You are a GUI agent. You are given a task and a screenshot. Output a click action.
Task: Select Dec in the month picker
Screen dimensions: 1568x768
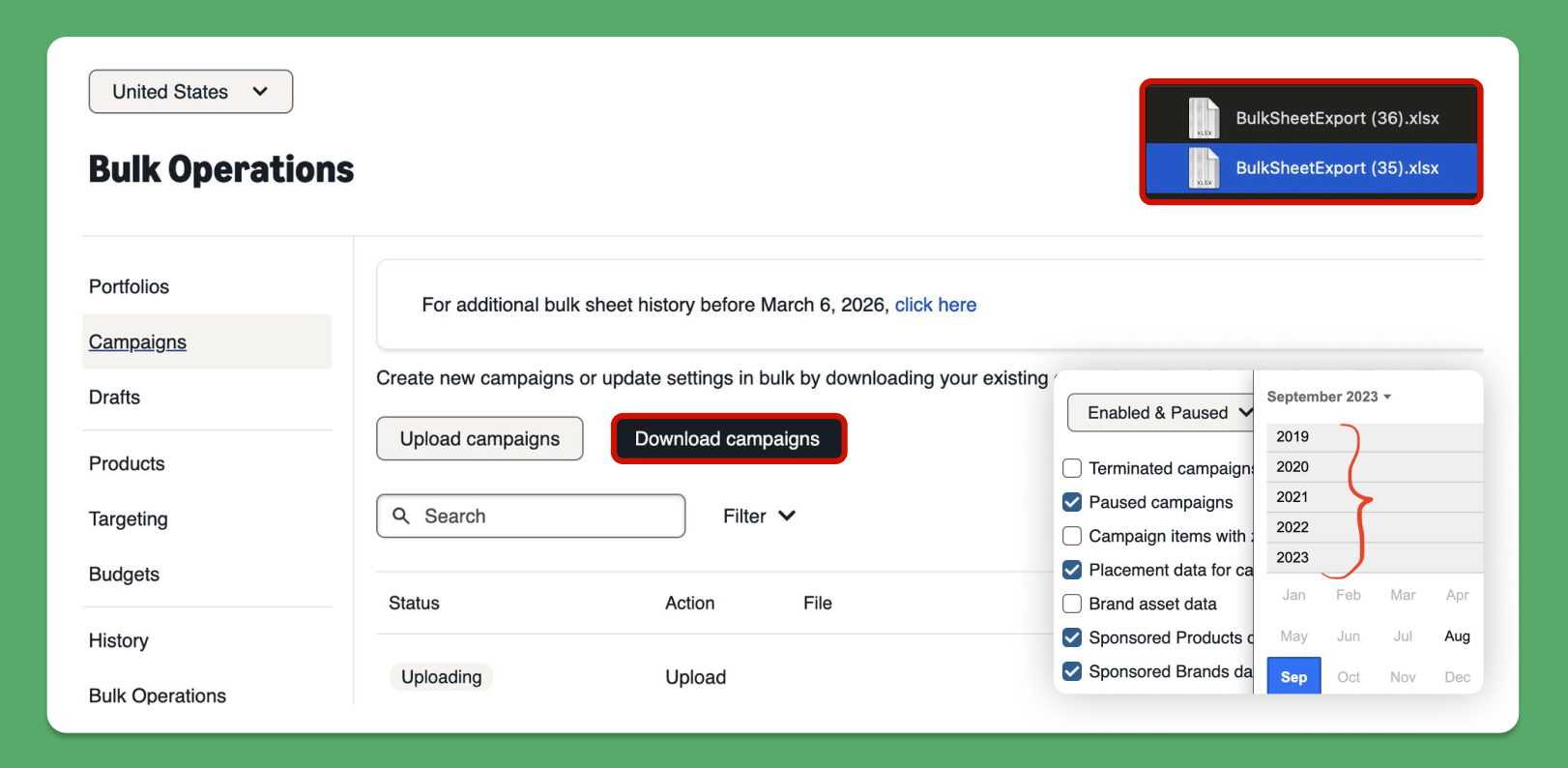coord(1457,677)
